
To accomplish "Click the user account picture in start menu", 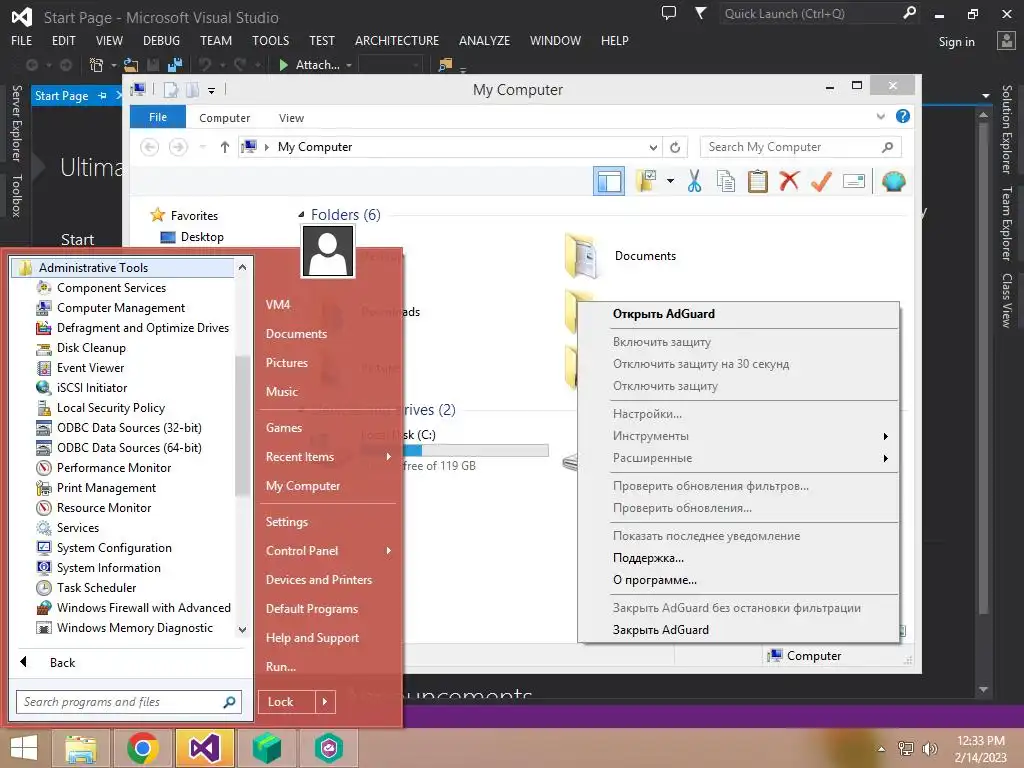I will click(328, 251).
